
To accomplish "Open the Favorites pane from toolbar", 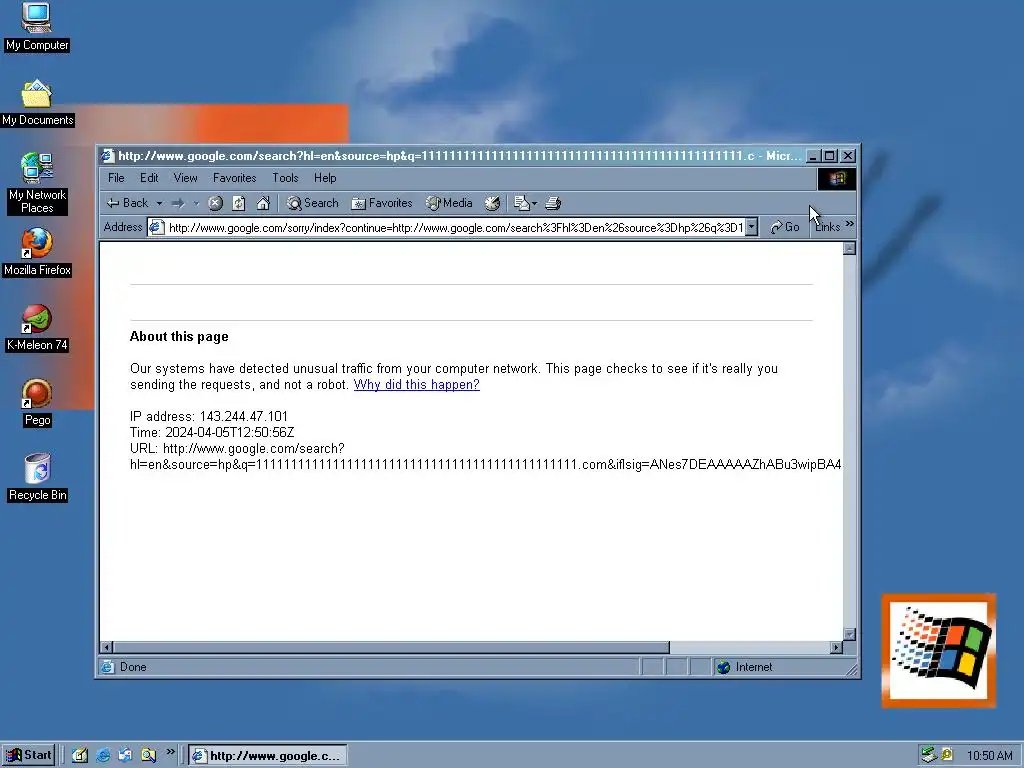I will point(382,203).
